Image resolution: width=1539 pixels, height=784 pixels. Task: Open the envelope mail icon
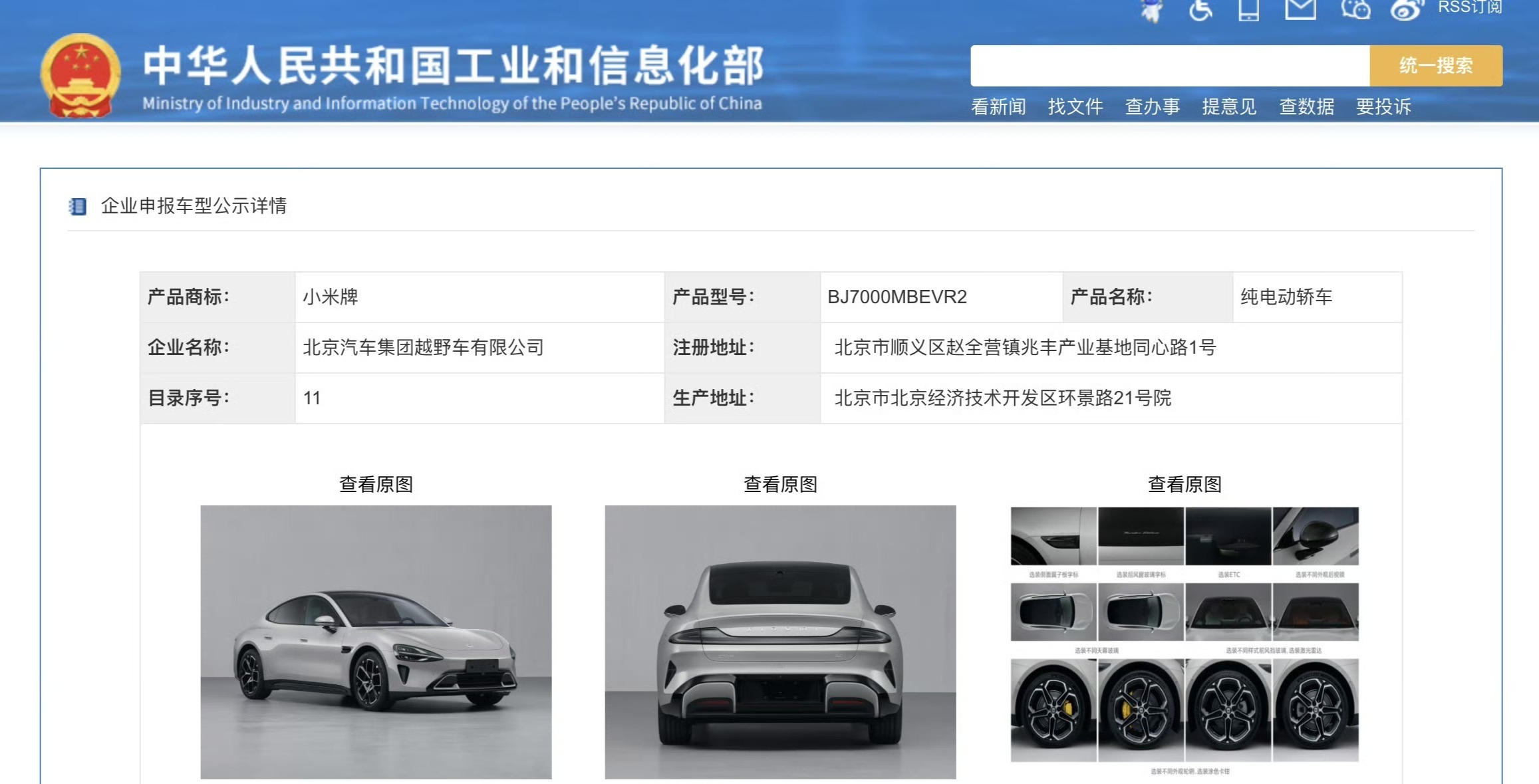click(x=1300, y=9)
